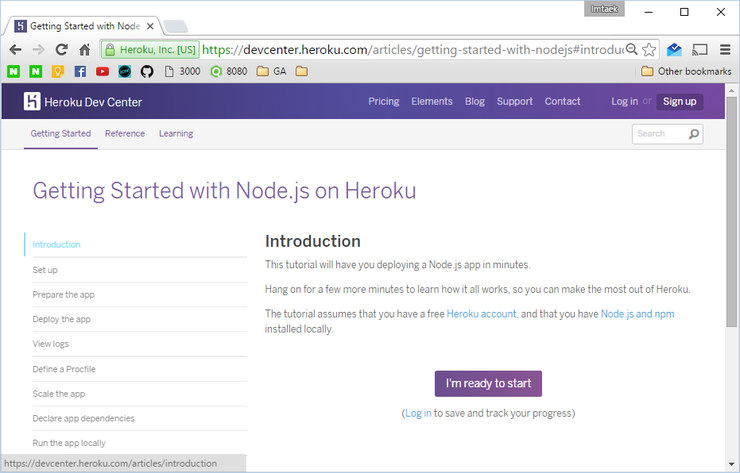Go to View logs step

50,344
